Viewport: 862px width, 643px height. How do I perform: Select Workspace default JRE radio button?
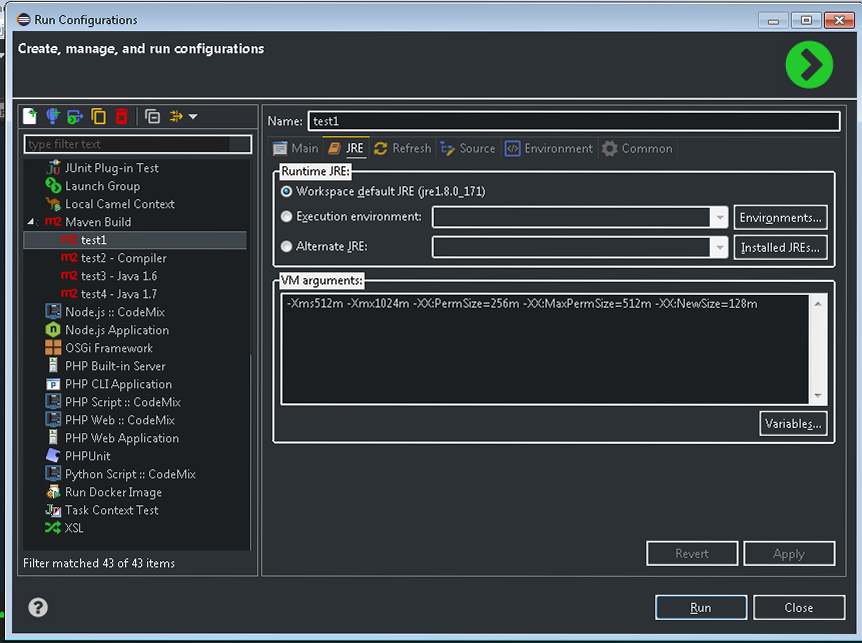pyautogui.click(x=287, y=191)
